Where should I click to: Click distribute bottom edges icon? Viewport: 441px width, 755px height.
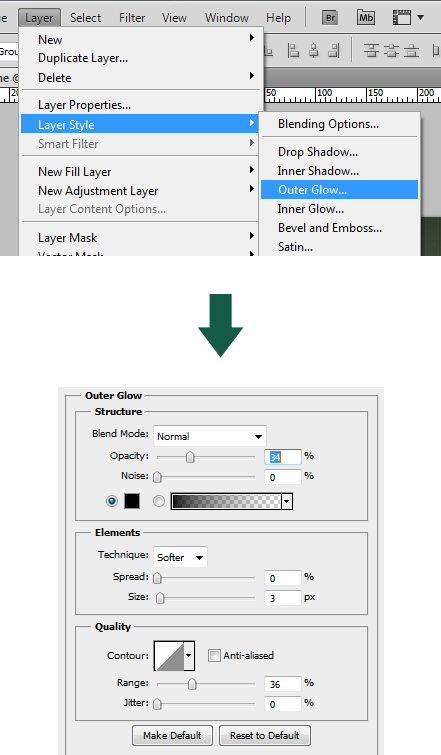(412, 51)
